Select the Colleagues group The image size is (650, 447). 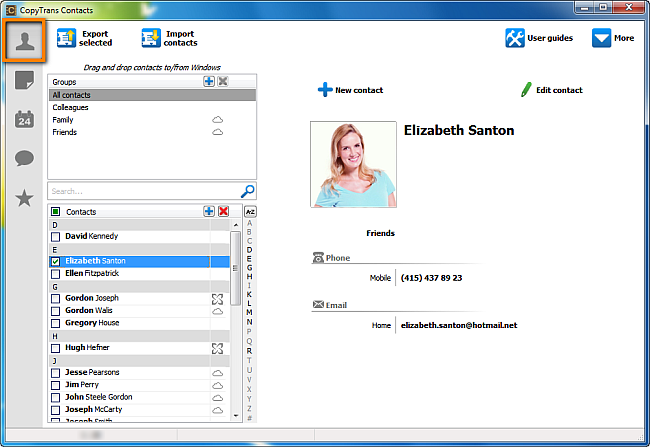[x=152, y=107]
